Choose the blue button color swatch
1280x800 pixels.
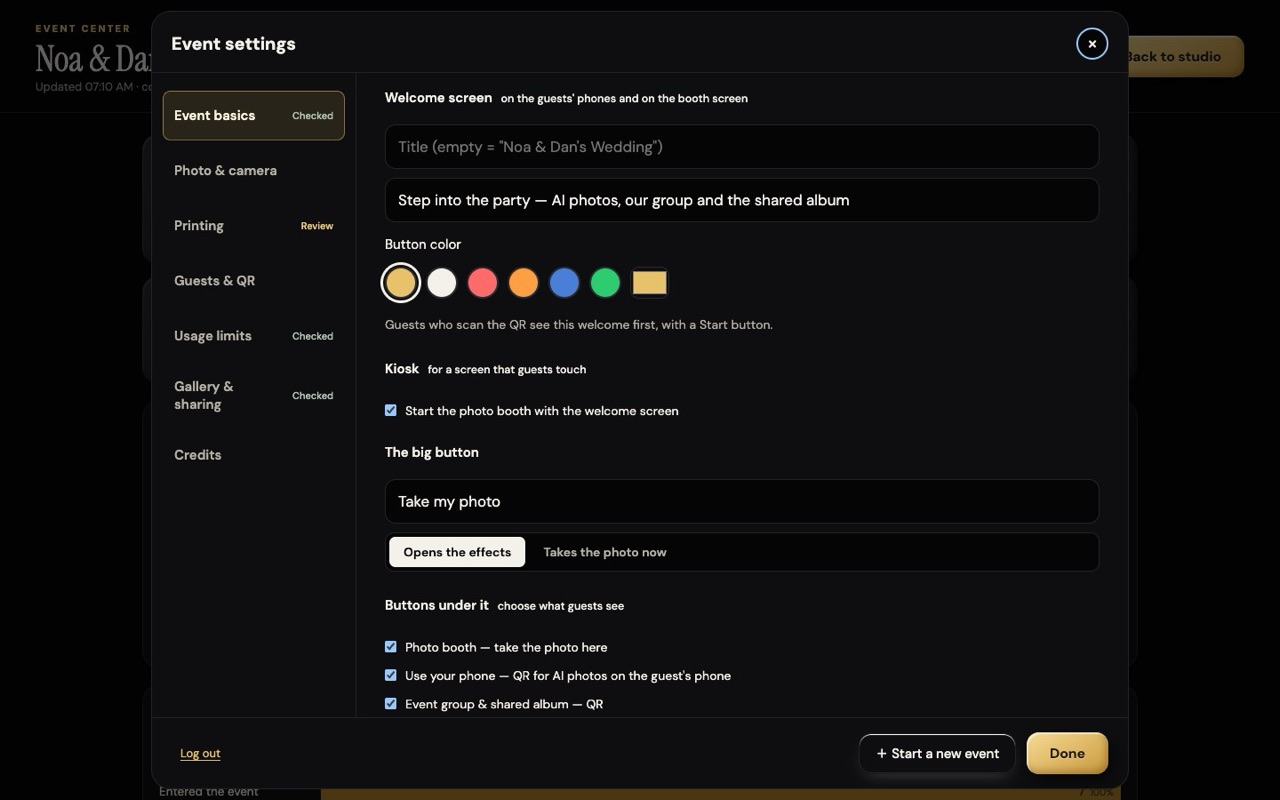564,283
